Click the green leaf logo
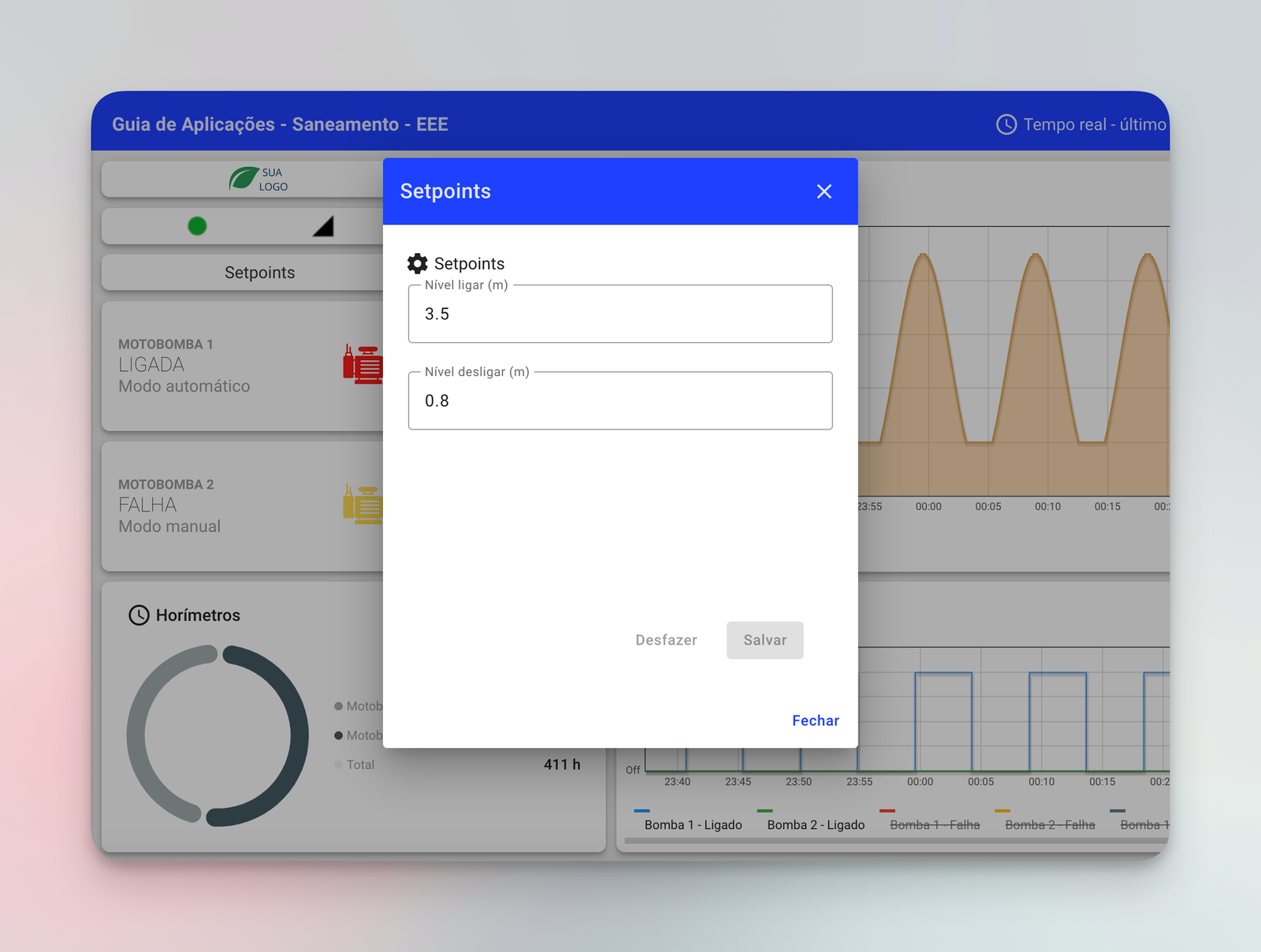The width and height of the screenshot is (1261, 952). 244,179
